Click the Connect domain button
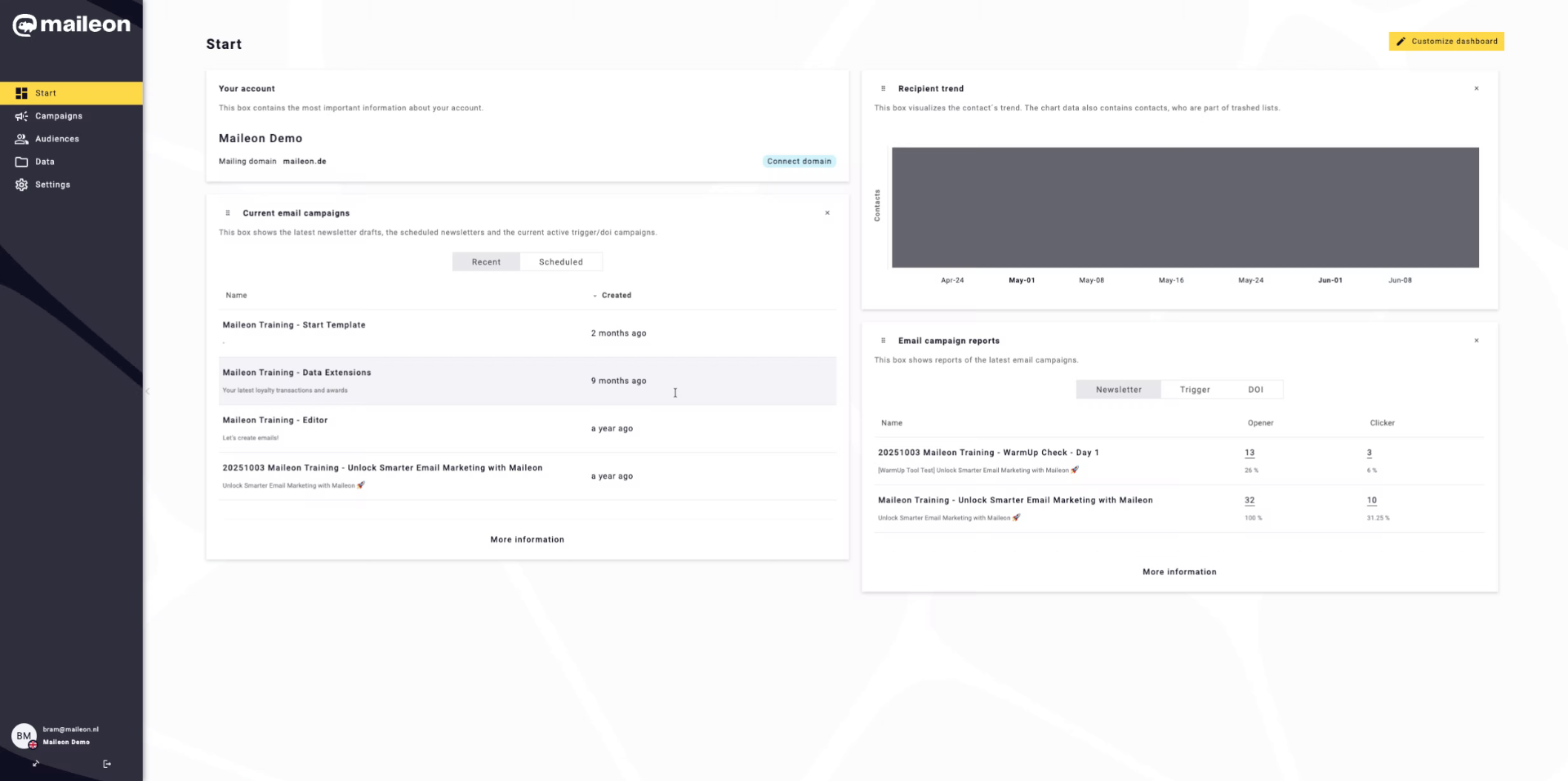Screen dimensions: 1568x781 point(799,161)
